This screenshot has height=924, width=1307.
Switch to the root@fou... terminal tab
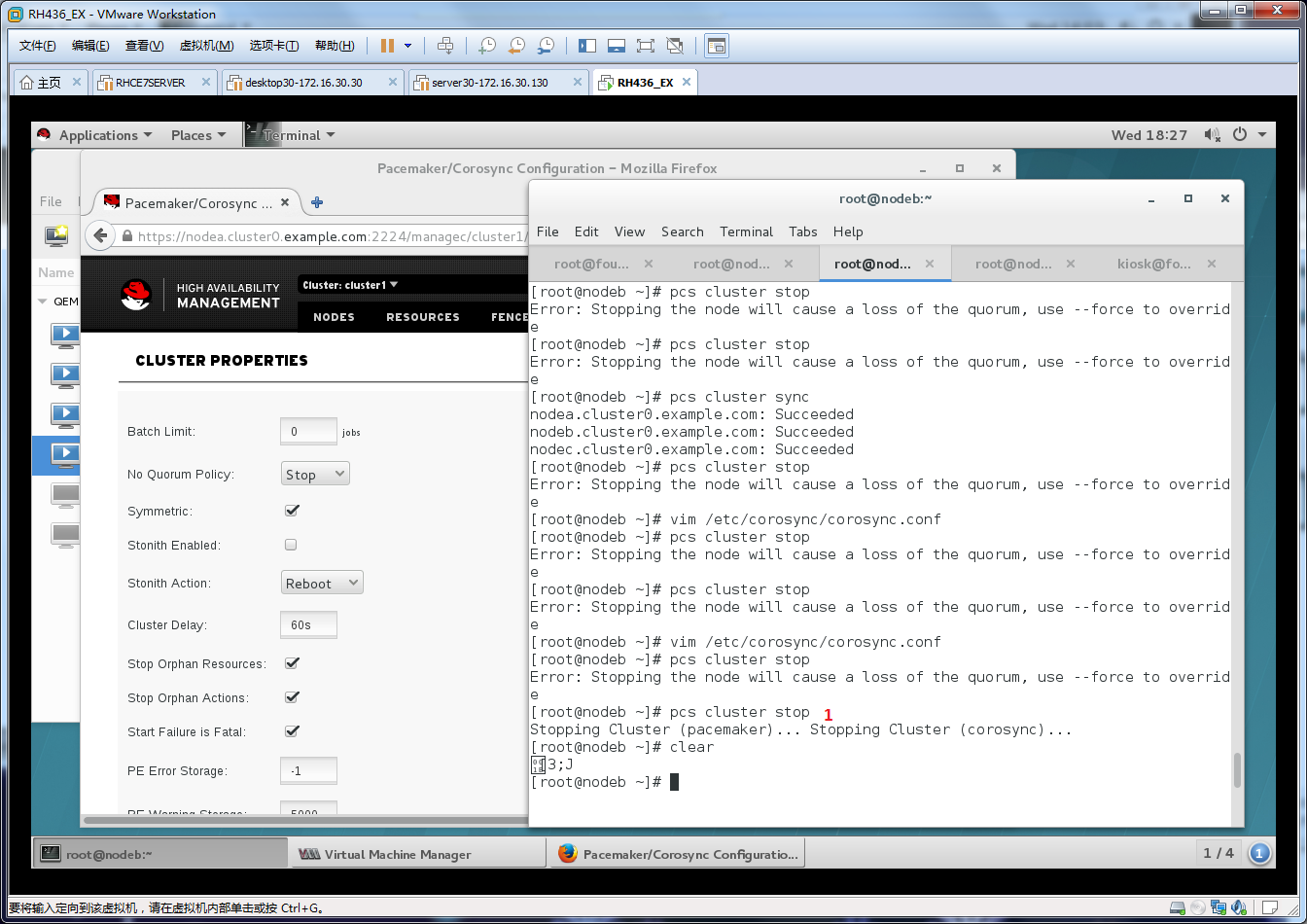591,264
